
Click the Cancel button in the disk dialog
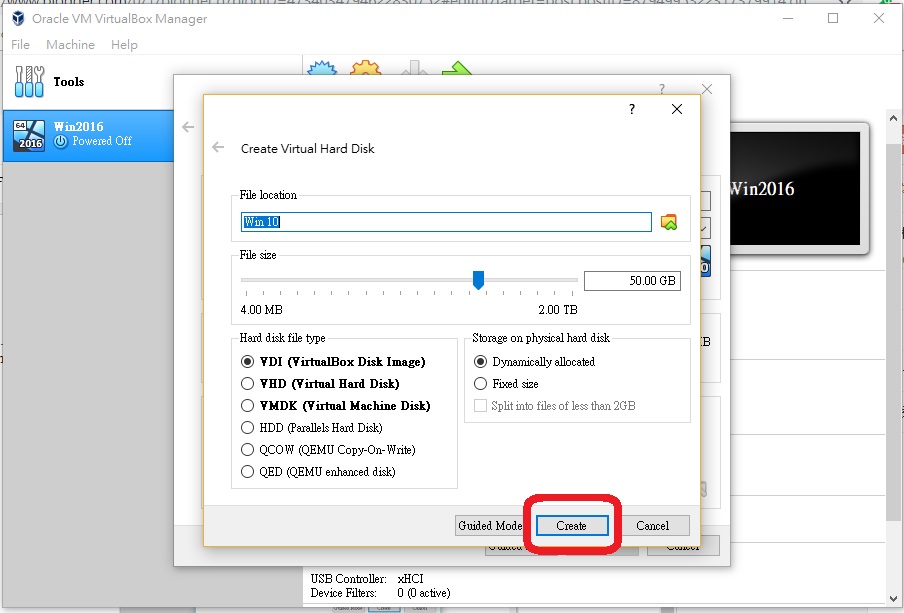653,525
